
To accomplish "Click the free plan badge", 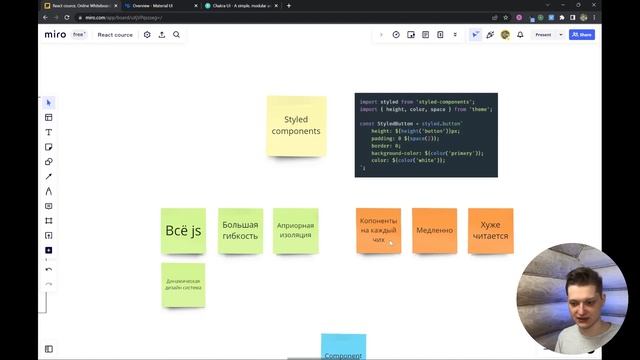I will pos(79,35).
